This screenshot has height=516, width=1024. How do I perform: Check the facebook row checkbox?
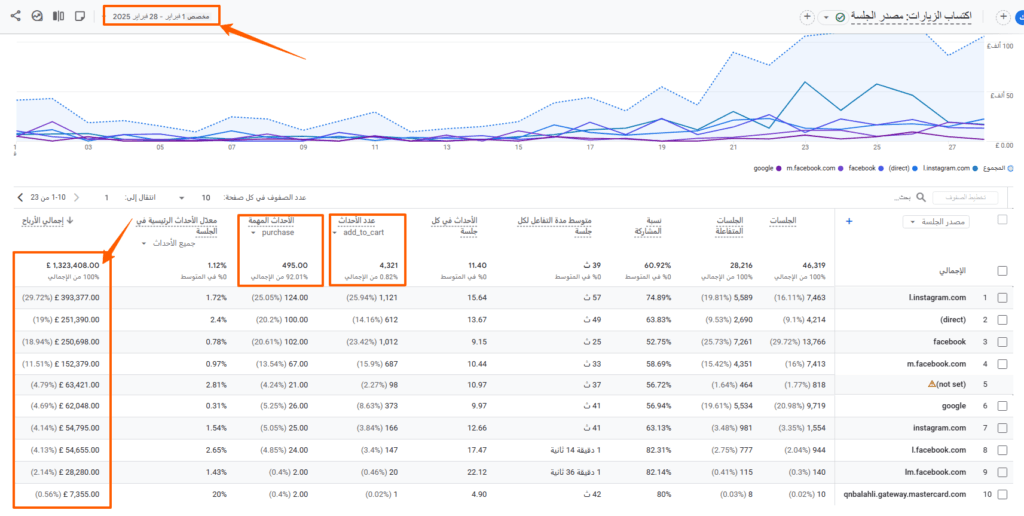click(1002, 342)
